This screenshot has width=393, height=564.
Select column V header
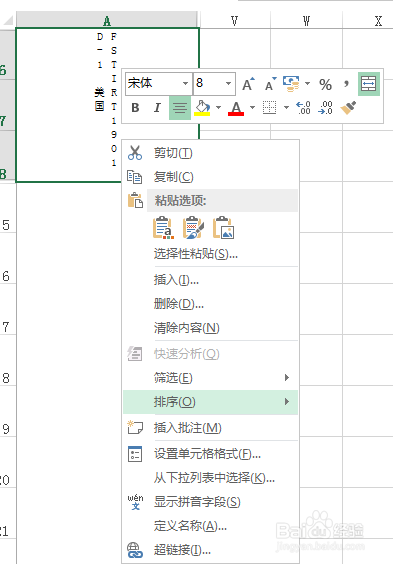click(x=234, y=21)
